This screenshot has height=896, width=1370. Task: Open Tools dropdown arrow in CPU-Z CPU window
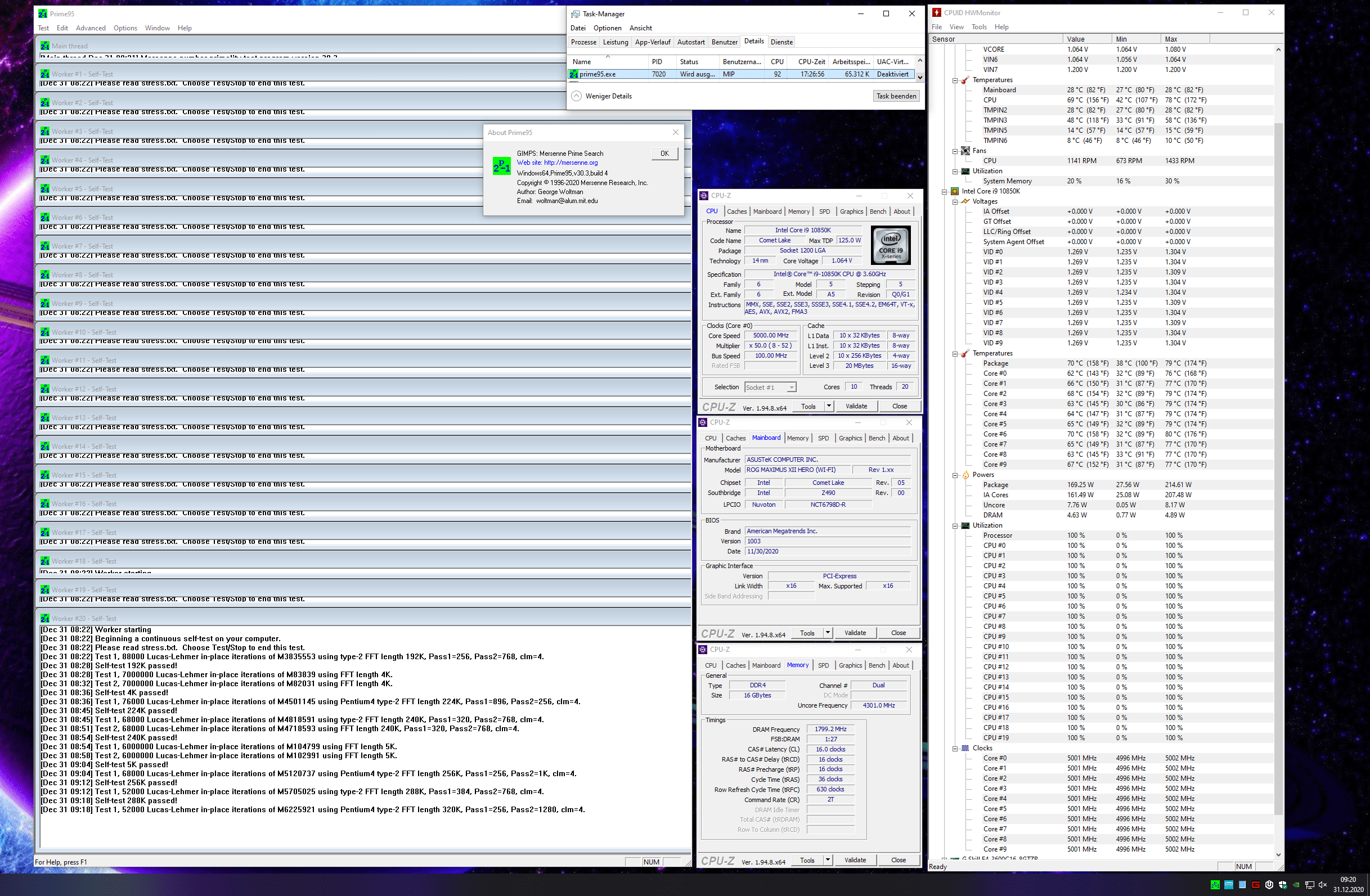tap(828, 406)
